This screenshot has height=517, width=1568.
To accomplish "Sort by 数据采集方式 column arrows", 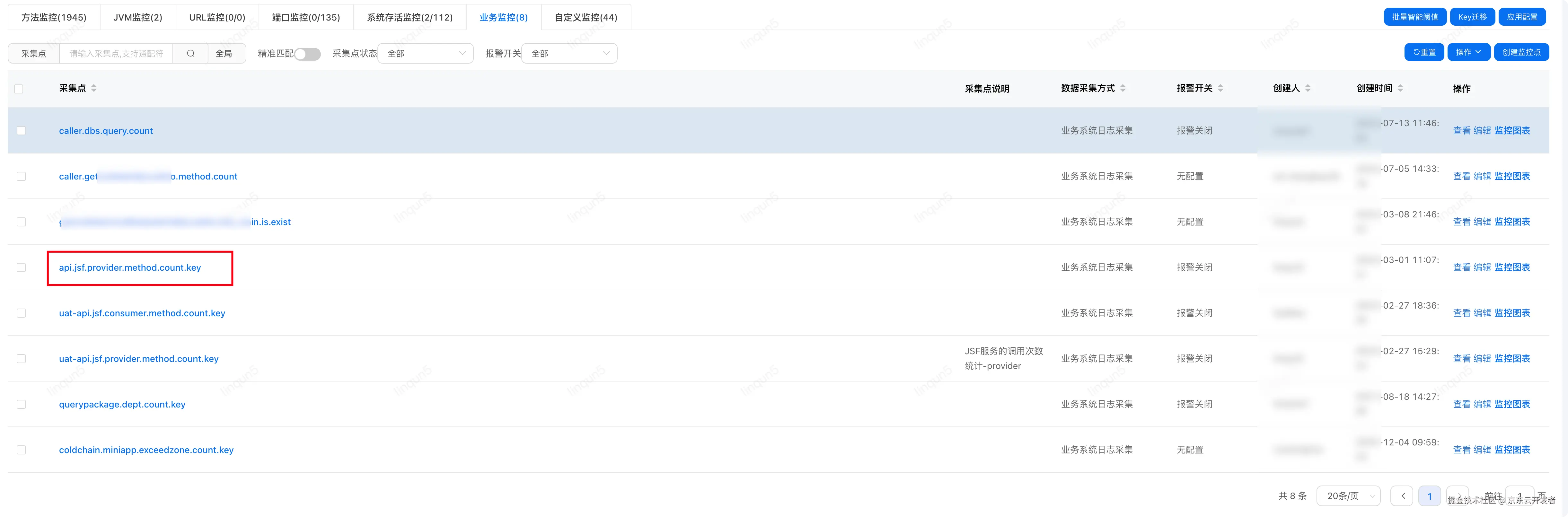I will coord(1123,88).
